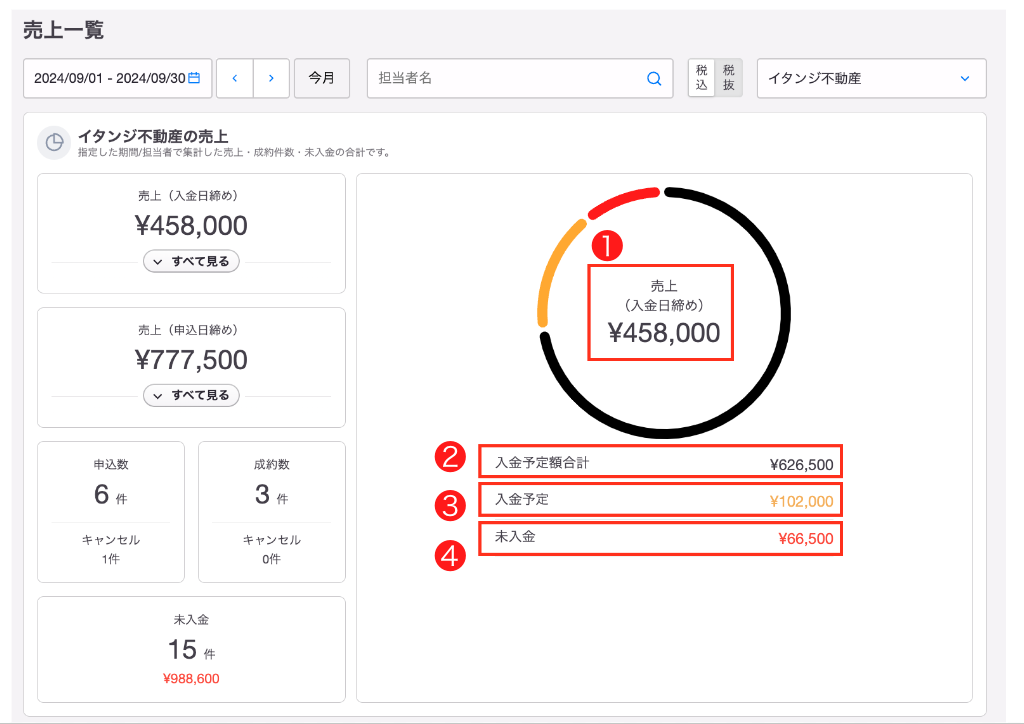This screenshot has width=1024, height=724.
Task: Click the description text under イタンジ不動産の売上
Action: point(235,153)
